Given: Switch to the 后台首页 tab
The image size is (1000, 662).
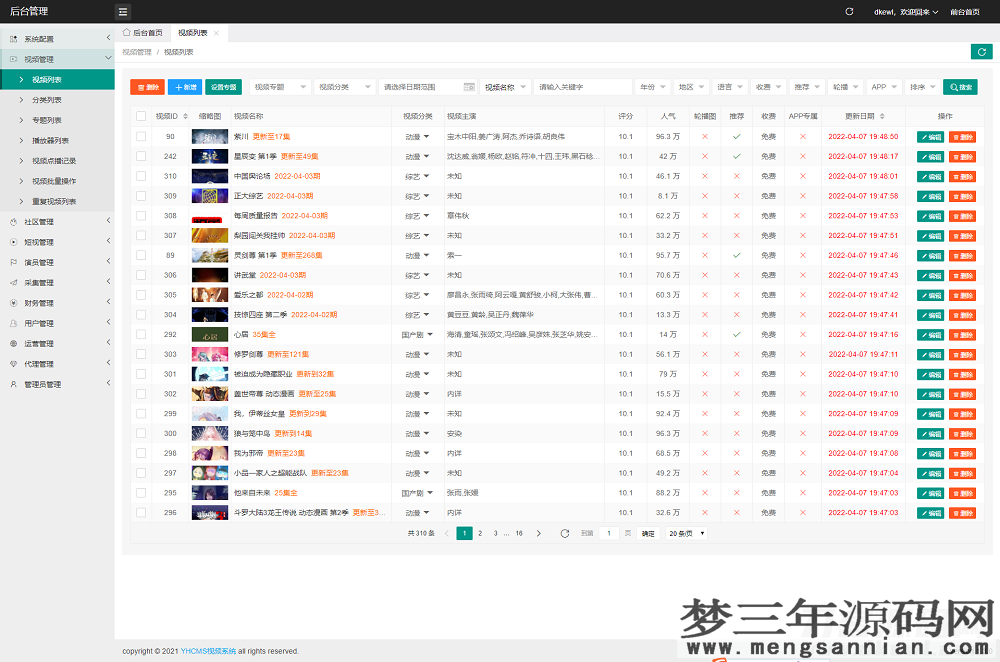Looking at the screenshot, I should [141, 31].
